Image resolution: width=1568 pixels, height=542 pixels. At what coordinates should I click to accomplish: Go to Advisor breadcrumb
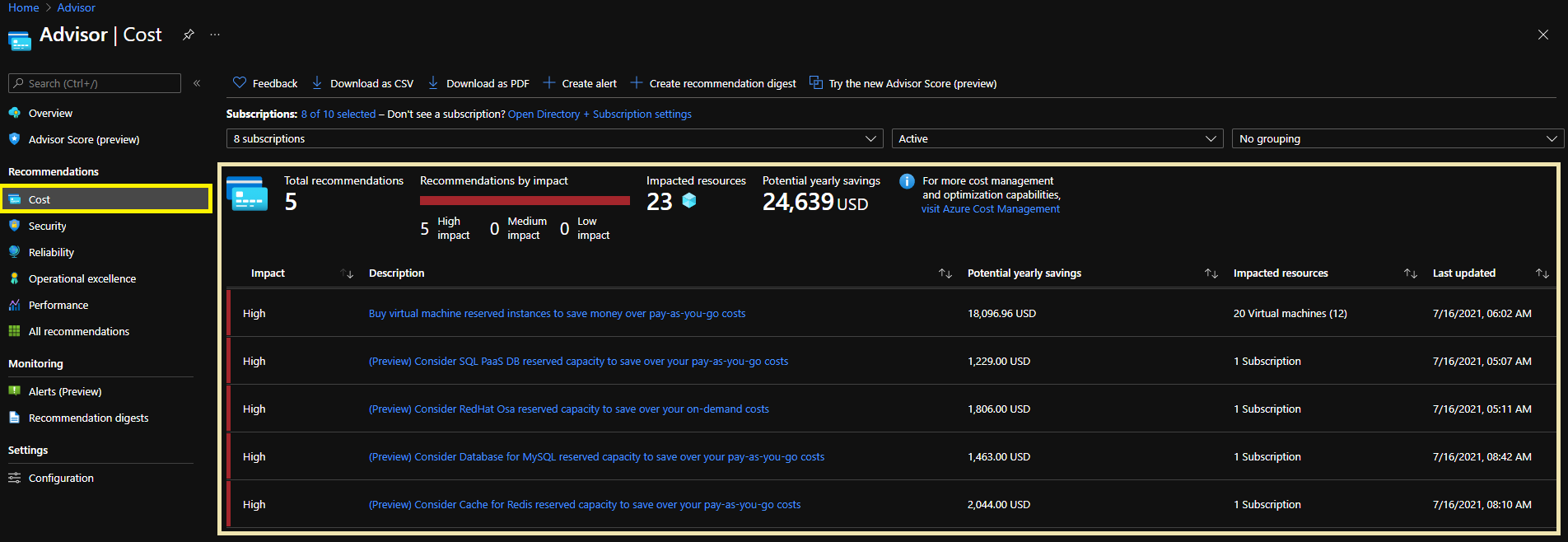[x=76, y=7]
